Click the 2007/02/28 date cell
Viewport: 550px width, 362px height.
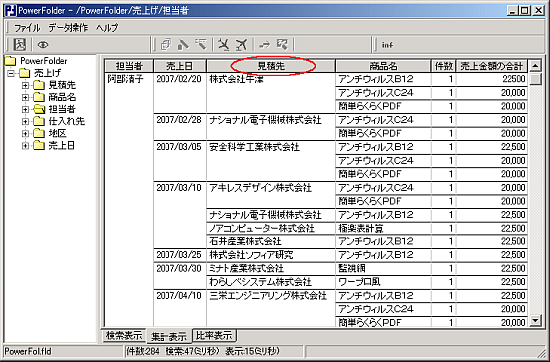point(180,127)
